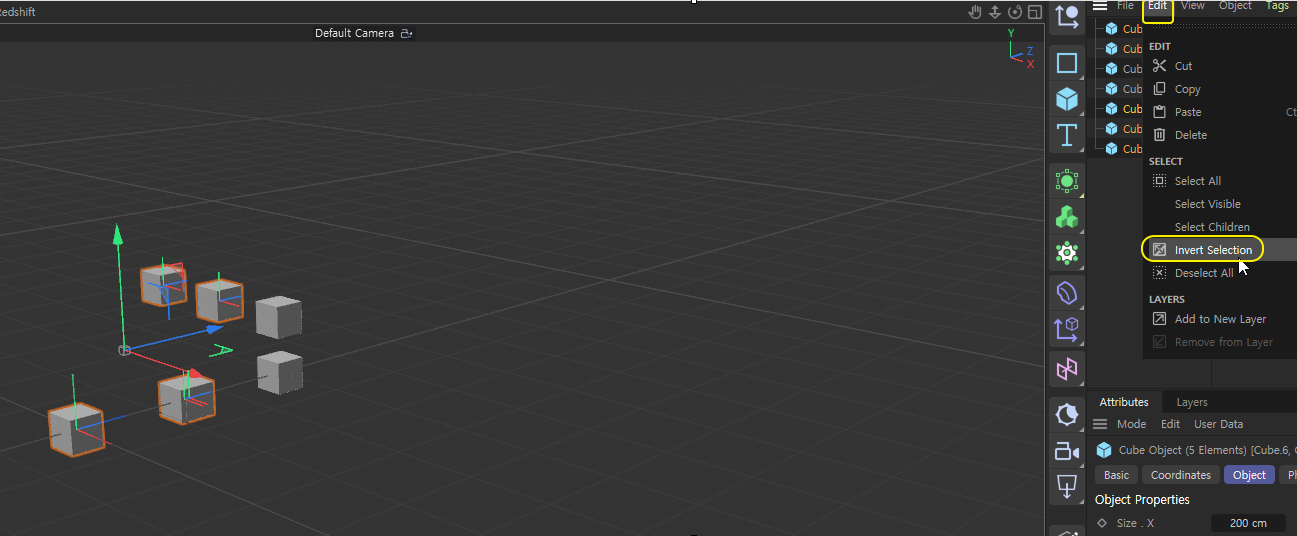Click the viewport move/dolly arrows icon
1297x536 pixels.
(x=995, y=12)
